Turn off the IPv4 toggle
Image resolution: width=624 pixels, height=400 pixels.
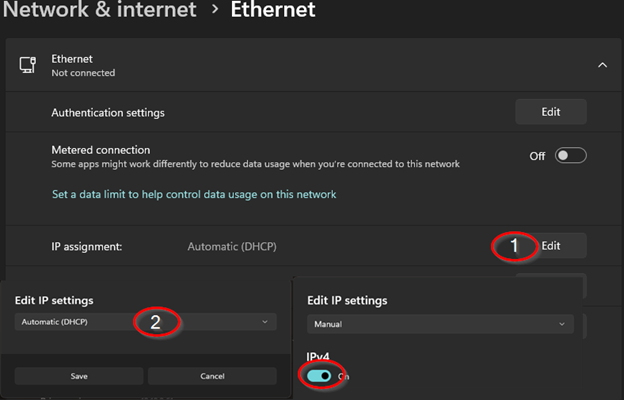click(x=319, y=376)
